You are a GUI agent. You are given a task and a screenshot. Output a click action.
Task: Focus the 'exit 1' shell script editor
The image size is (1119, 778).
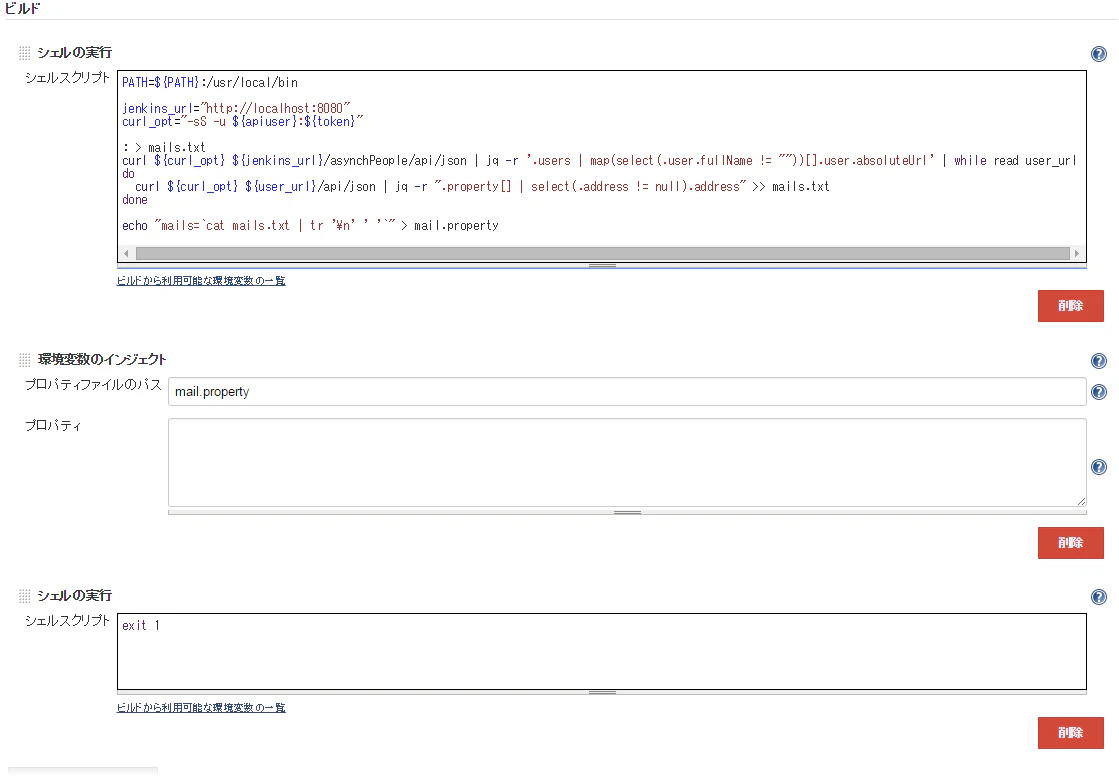coord(602,651)
